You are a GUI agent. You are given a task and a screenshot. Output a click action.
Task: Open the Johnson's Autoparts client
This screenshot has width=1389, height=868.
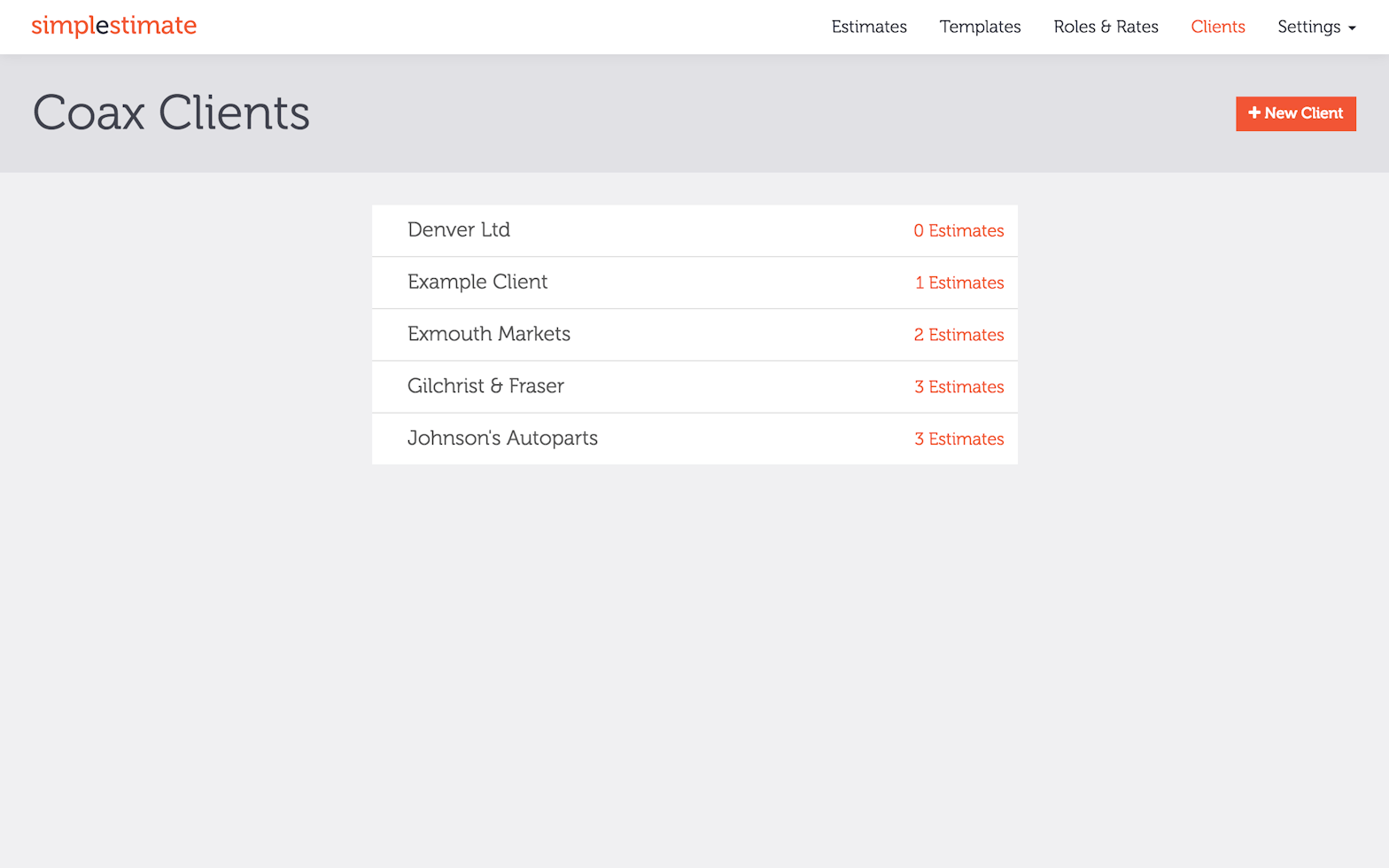click(502, 438)
